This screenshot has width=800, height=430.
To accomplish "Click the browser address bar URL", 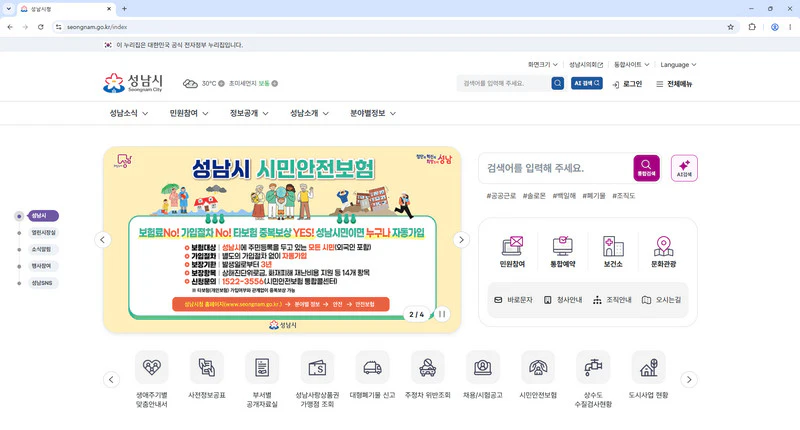I will coord(97,27).
